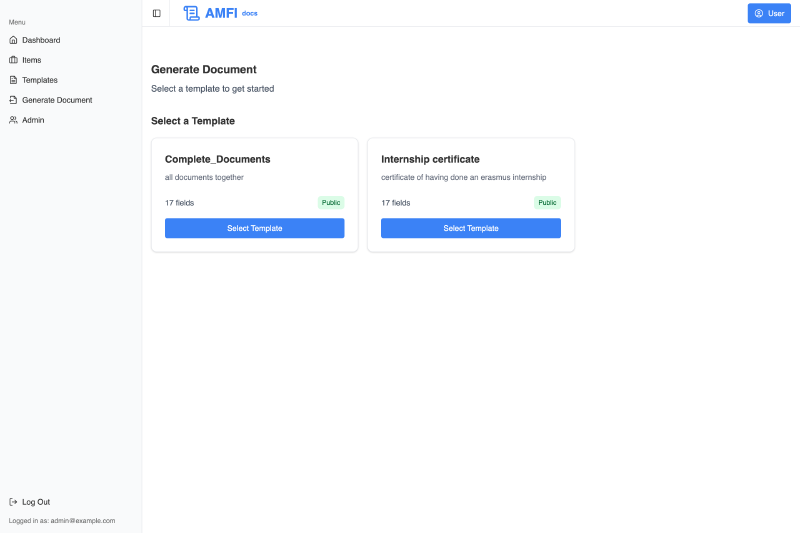
Task: Click the Templates file icon
Action: (x=13, y=80)
